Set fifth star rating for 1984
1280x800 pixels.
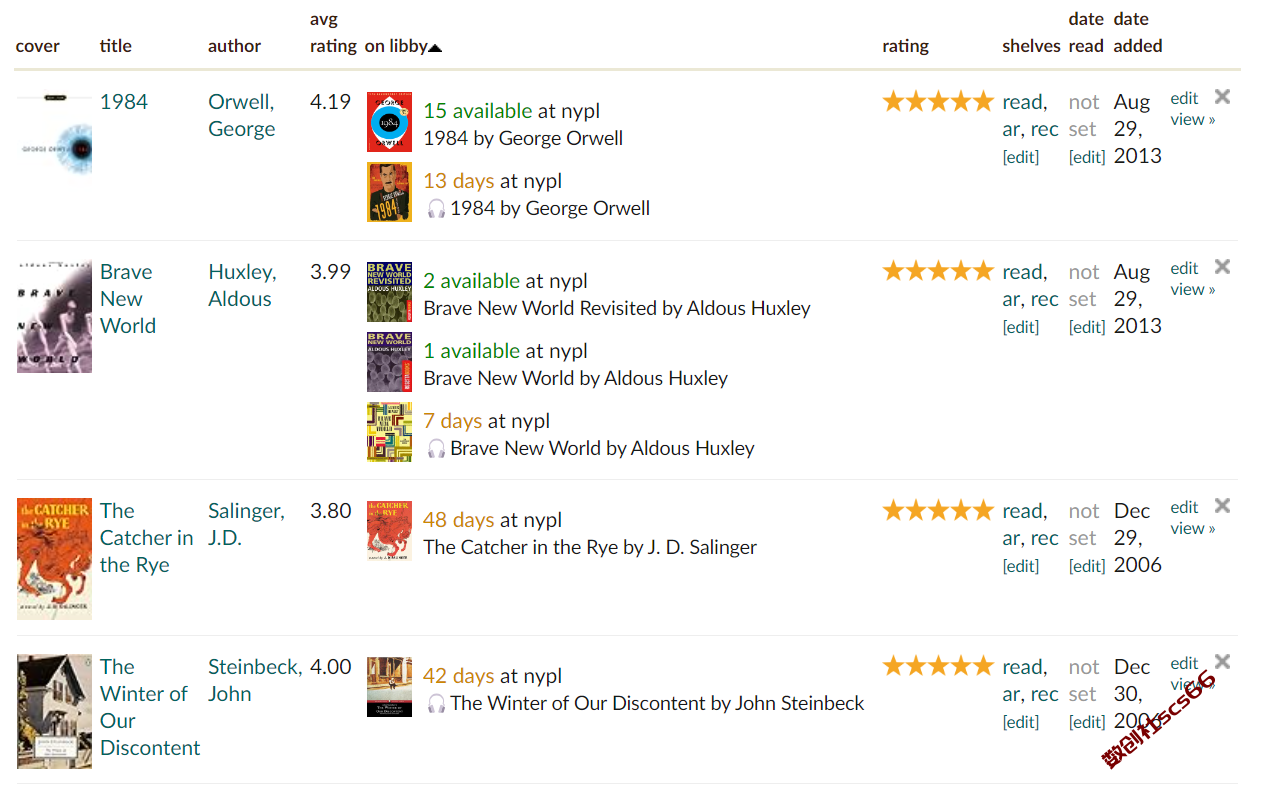(984, 101)
